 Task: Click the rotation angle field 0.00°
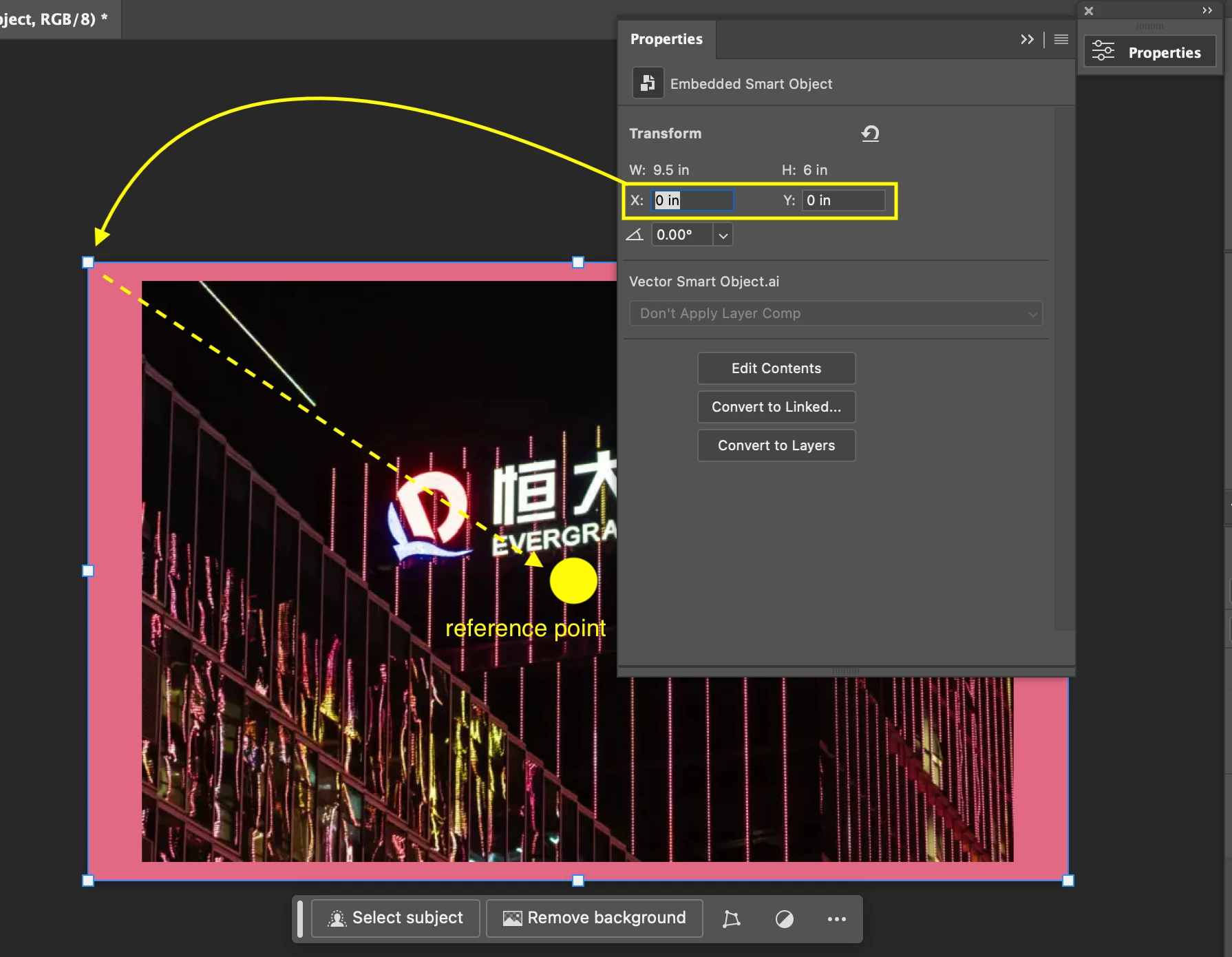coord(682,235)
